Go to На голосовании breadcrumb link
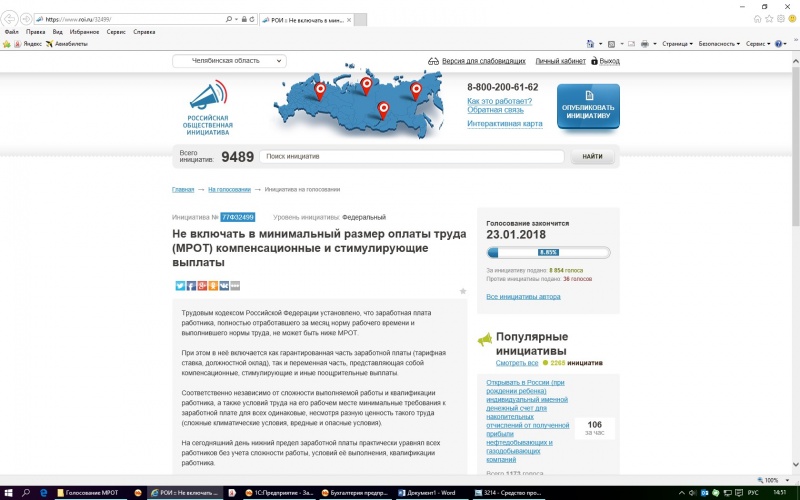 tap(229, 189)
